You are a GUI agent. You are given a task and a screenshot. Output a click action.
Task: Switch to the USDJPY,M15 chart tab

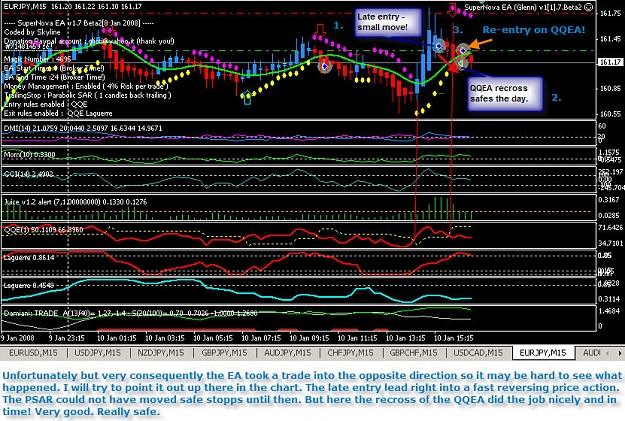click(x=98, y=353)
